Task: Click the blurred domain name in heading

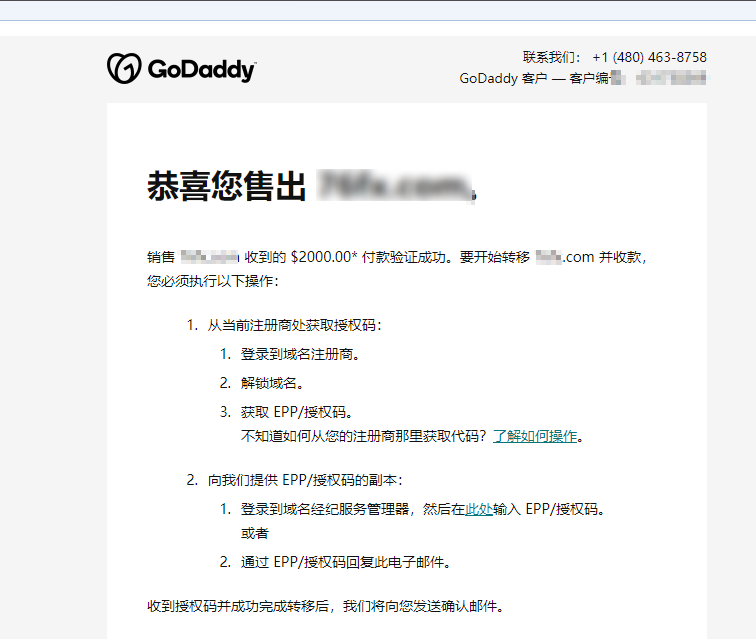Action: 394,186
